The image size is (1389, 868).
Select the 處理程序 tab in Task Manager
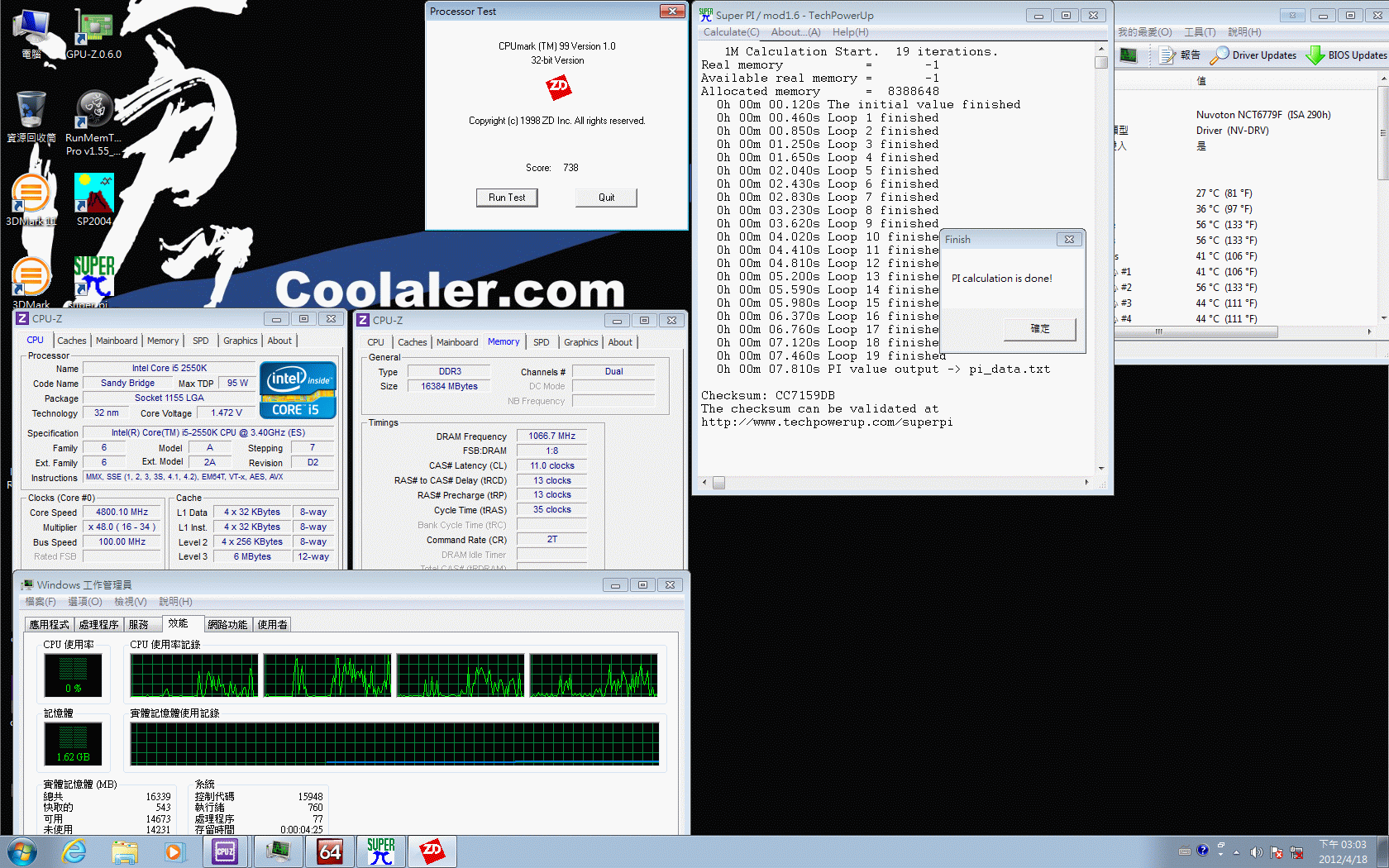coord(99,624)
